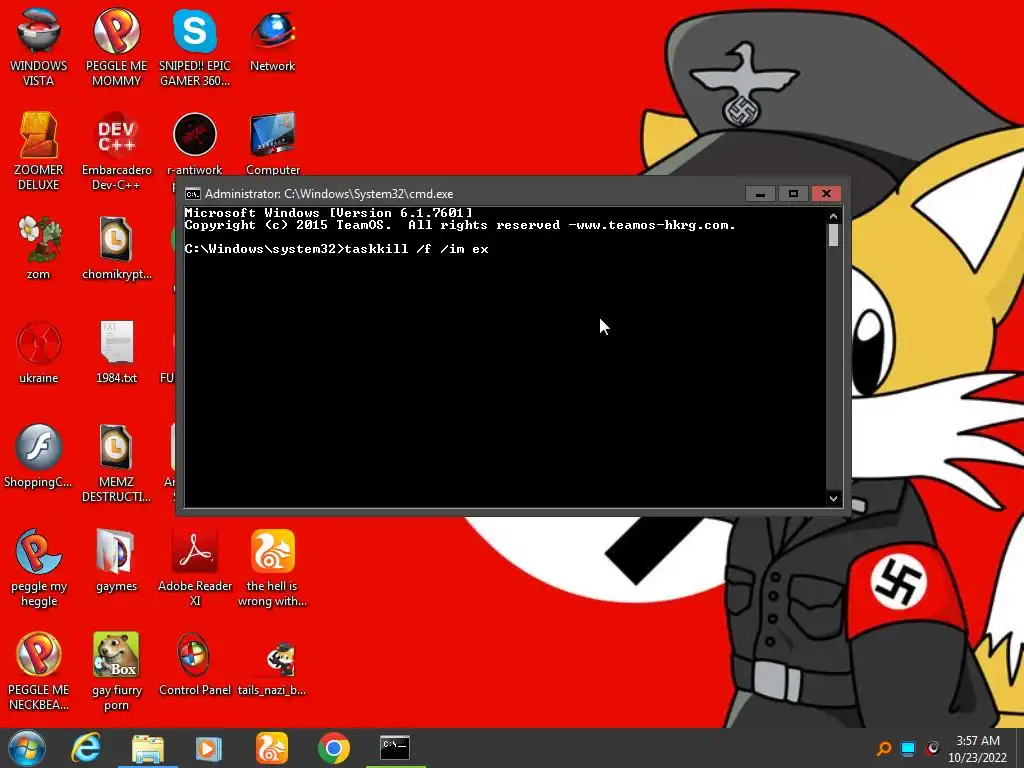Open the ShoppingC... Flash icon
1024x768 pixels.
39,456
